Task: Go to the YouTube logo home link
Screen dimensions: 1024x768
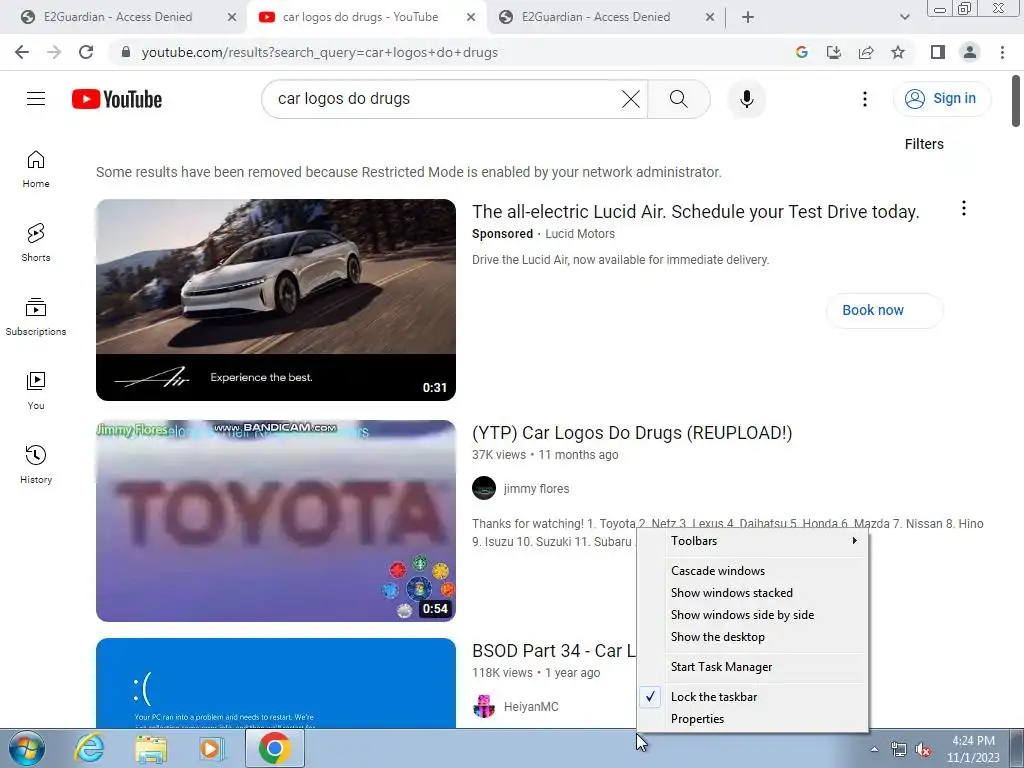Action: [117, 99]
